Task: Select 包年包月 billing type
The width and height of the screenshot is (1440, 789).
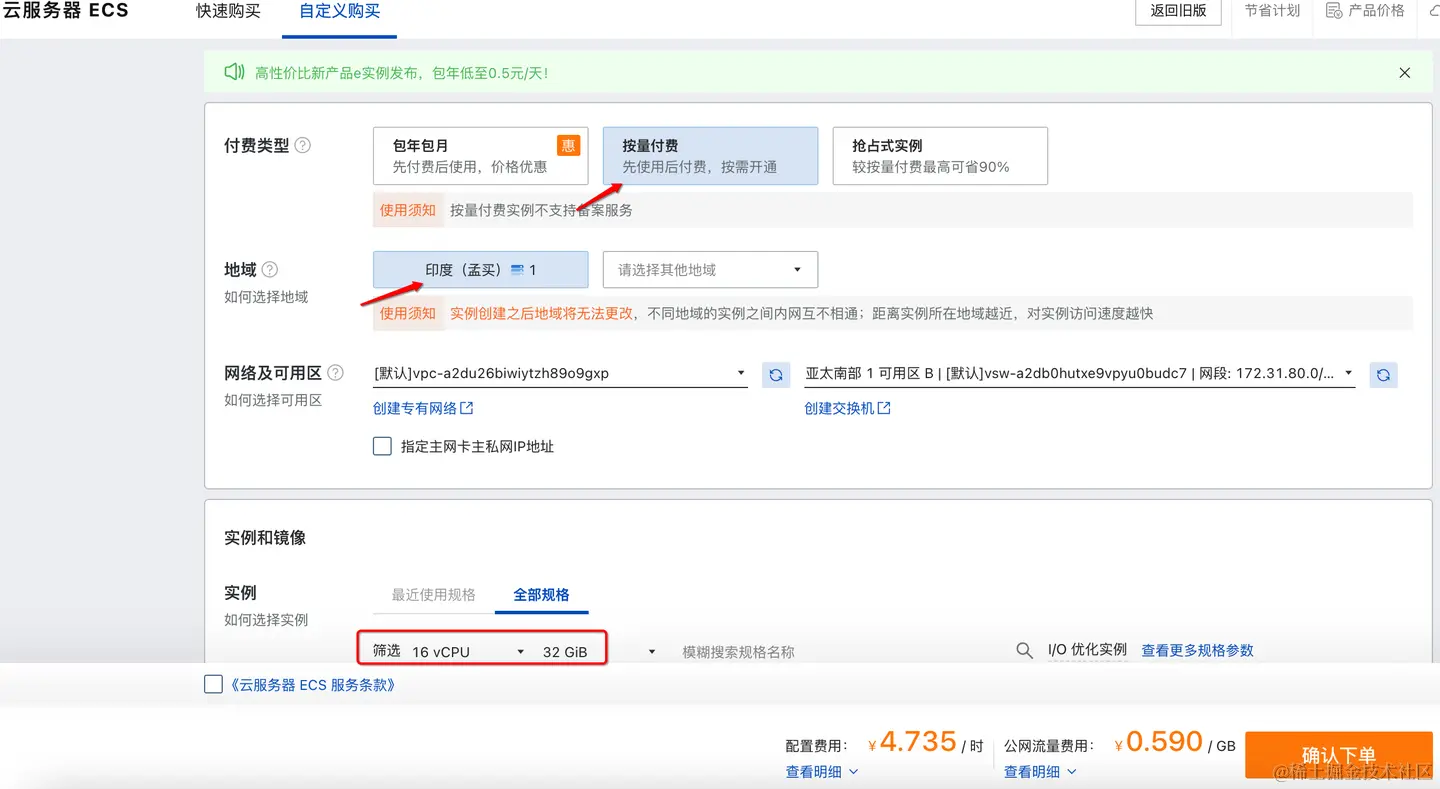Action: [480, 156]
